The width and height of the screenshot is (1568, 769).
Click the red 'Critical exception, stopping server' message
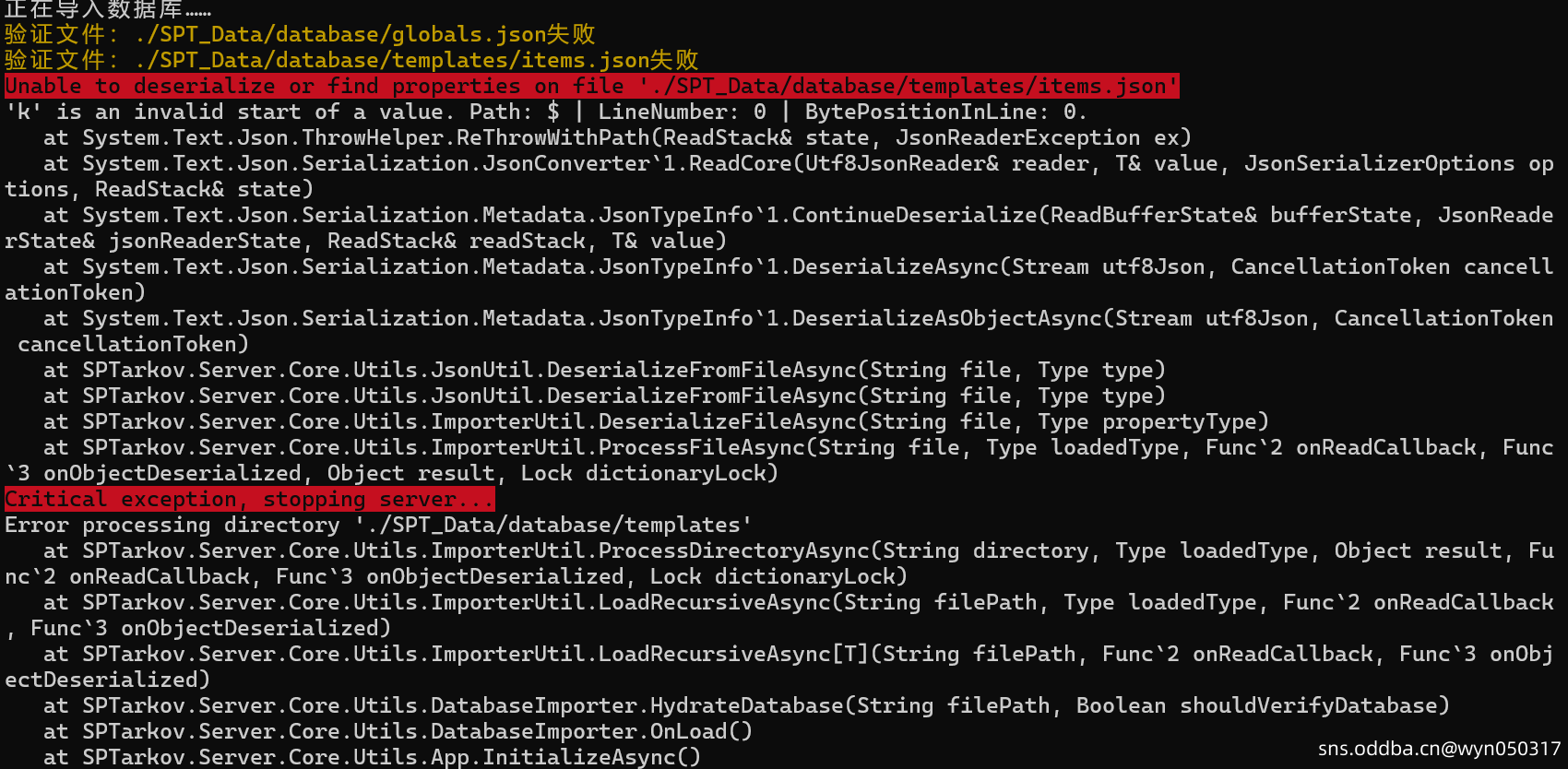[x=249, y=499]
